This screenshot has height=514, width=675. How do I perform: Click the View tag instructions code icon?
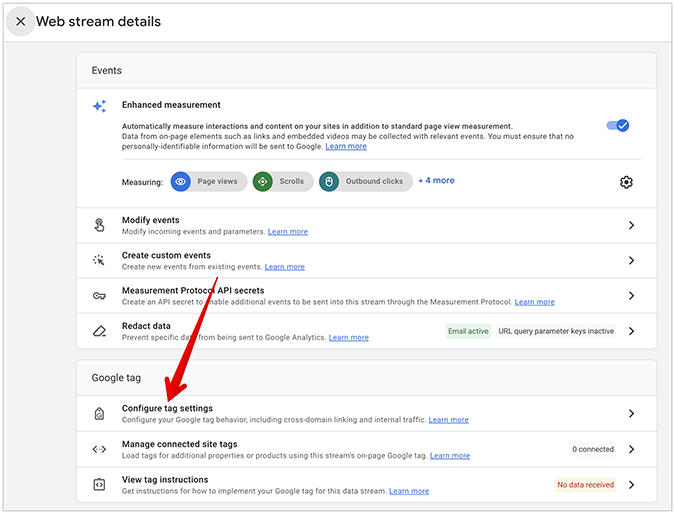pos(99,485)
